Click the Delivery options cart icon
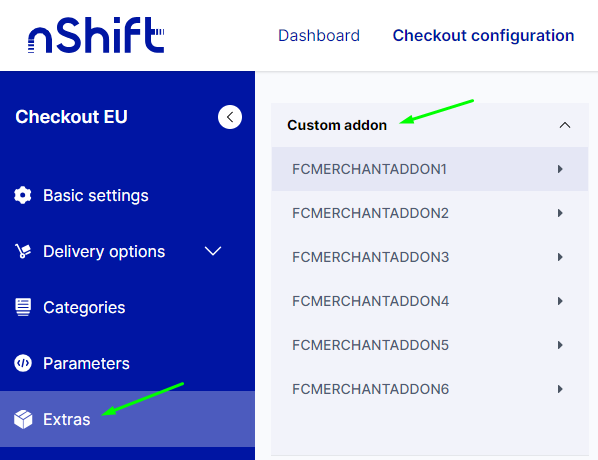Image resolution: width=598 pixels, height=460 pixels. pos(23,251)
